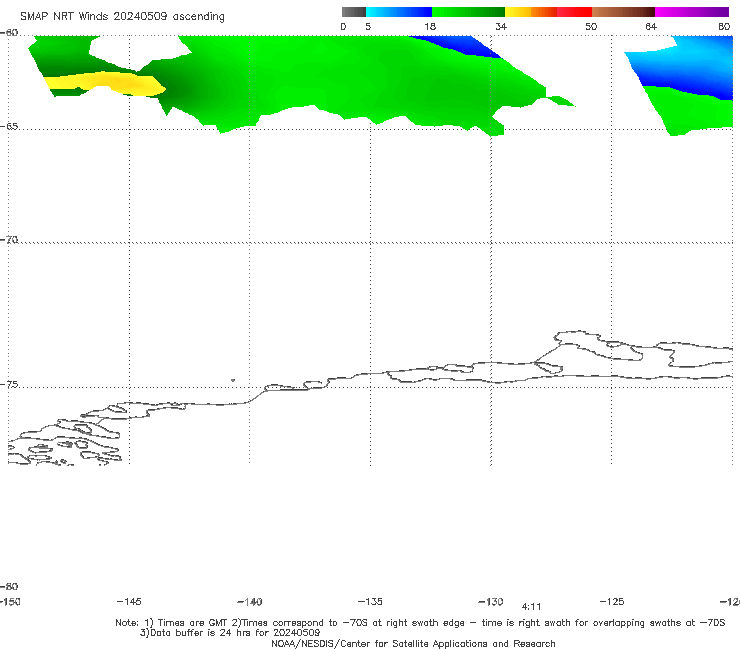
Task: Click the '50' color bar tick label
Action: click(591, 26)
